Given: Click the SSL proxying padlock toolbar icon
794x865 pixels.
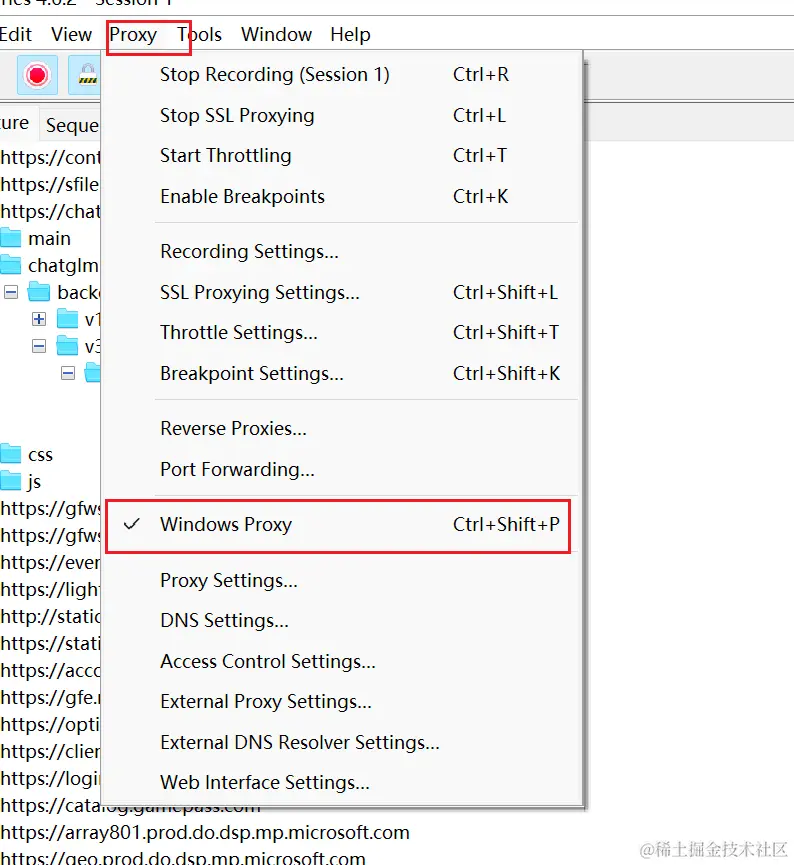Looking at the screenshot, I should click(85, 75).
